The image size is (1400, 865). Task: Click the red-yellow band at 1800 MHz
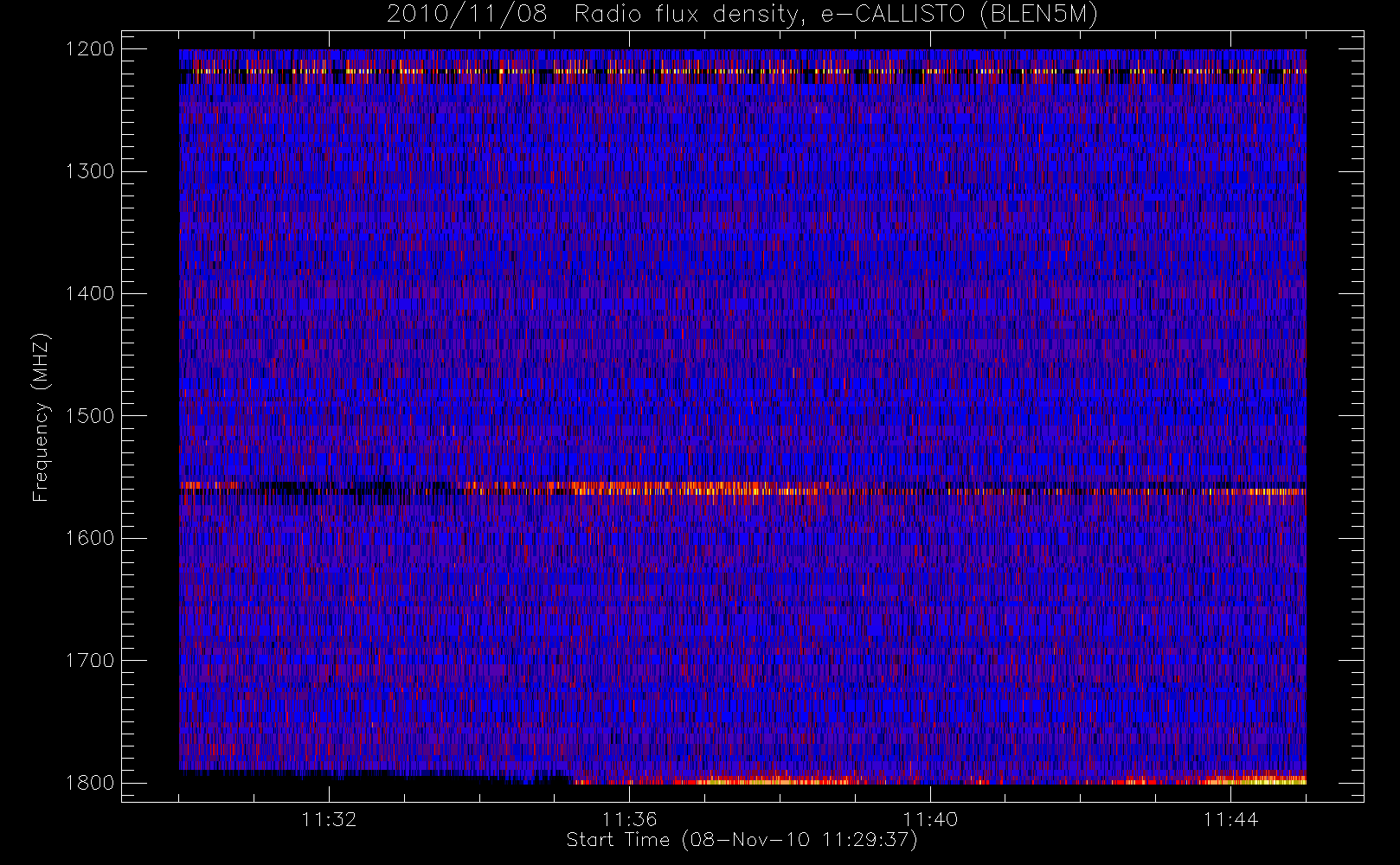(x=938, y=780)
